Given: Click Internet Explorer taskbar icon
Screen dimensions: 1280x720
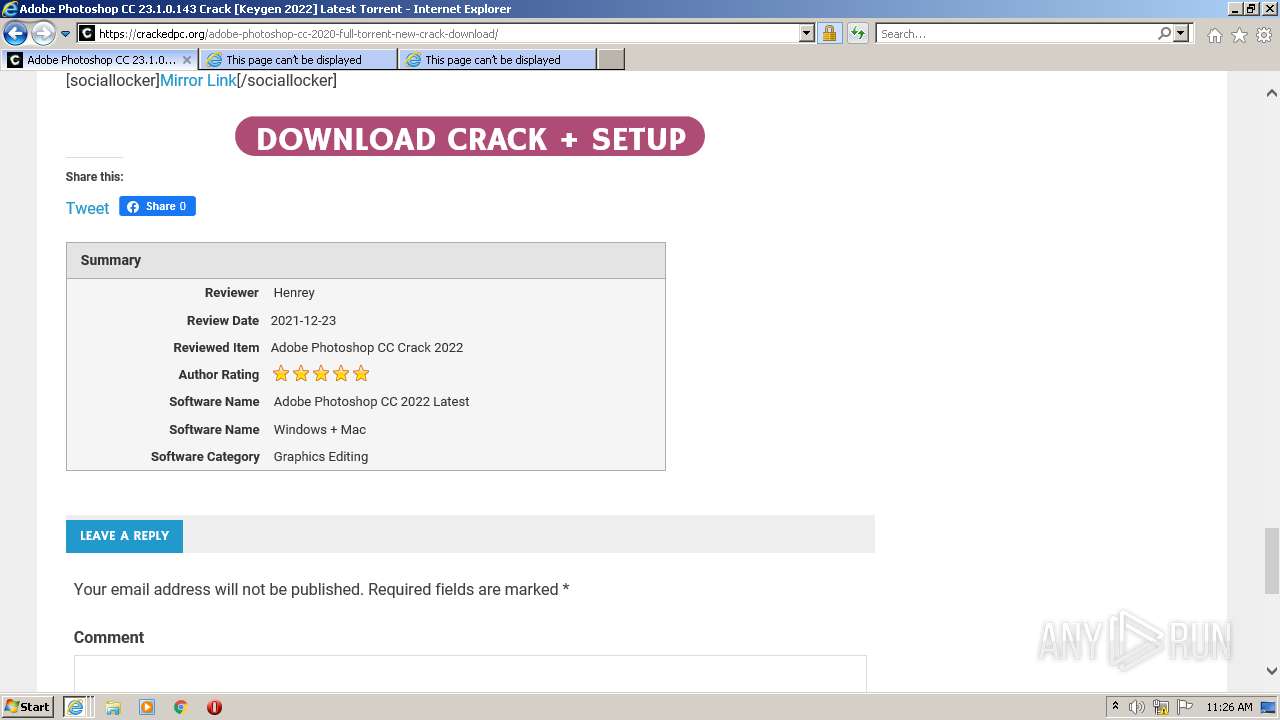Looking at the screenshot, I should tap(76, 707).
